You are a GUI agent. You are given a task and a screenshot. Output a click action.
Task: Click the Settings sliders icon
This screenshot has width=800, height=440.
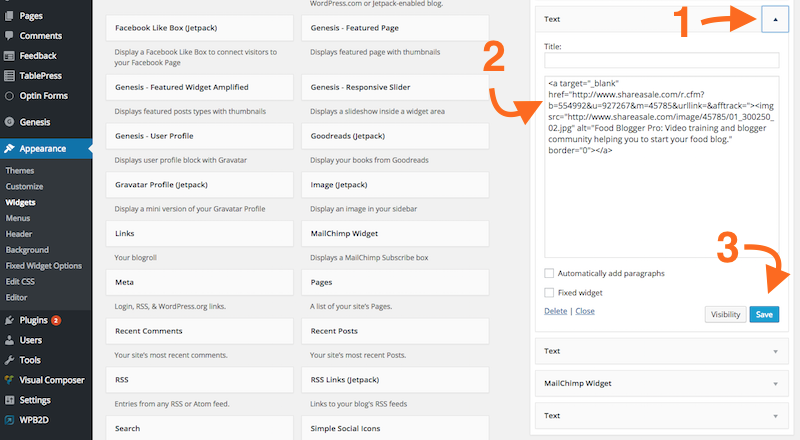coord(9,400)
